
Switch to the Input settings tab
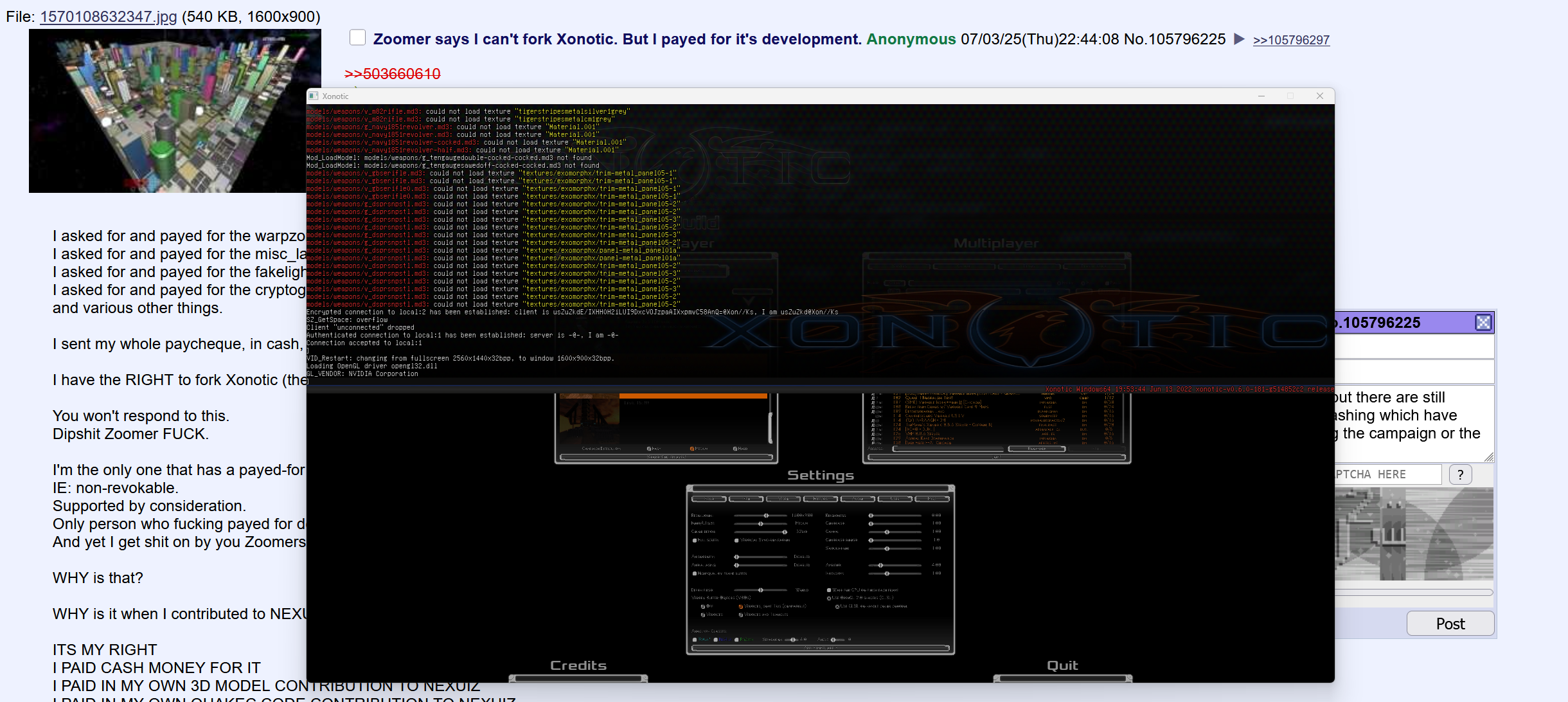point(709,499)
